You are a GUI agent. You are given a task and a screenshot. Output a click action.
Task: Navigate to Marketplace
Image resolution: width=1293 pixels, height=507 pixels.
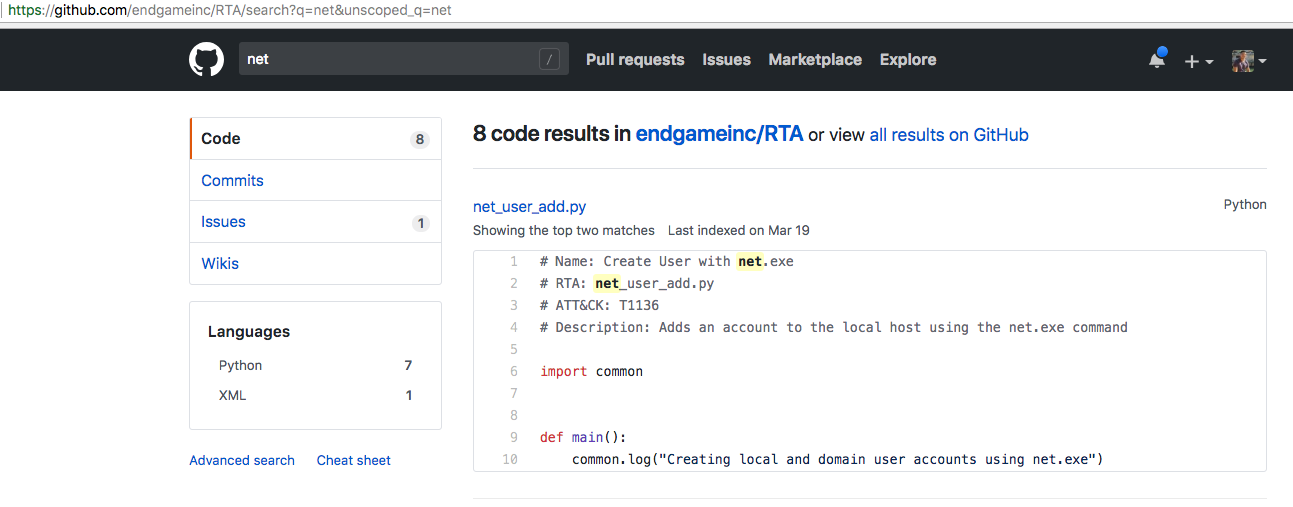(x=815, y=60)
